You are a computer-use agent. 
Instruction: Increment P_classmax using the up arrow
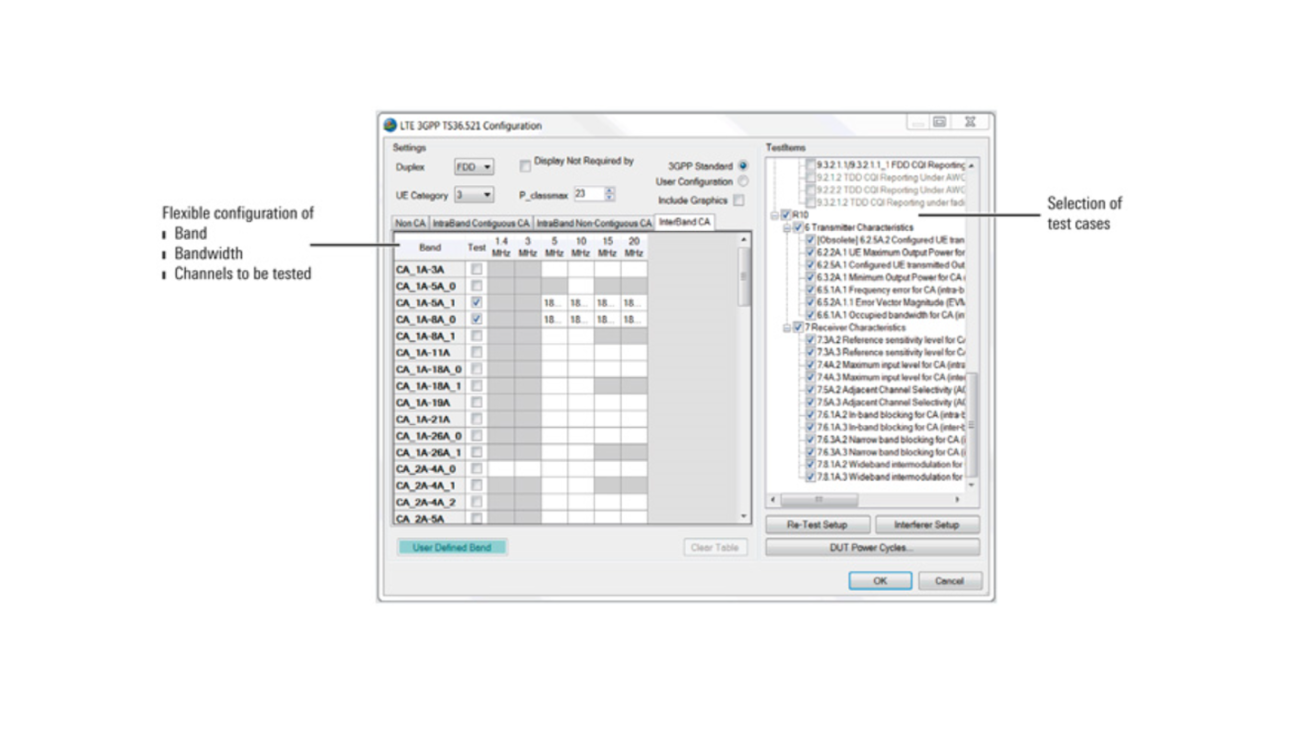pos(608,191)
